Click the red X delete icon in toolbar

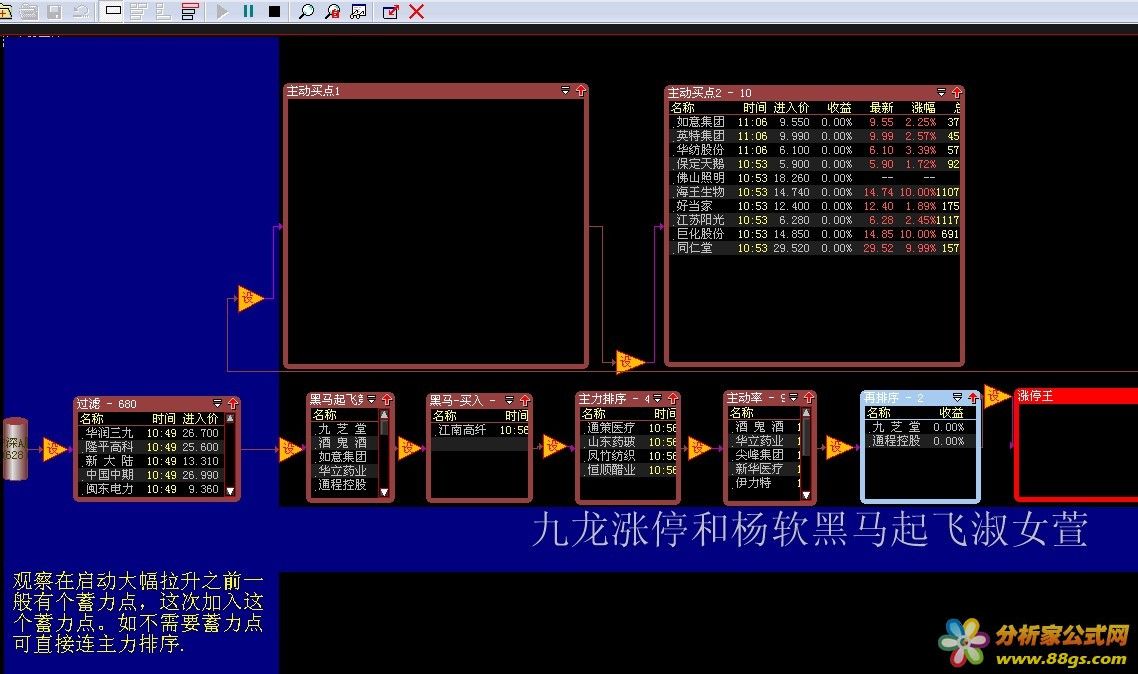pyautogui.click(x=417, y=12)
